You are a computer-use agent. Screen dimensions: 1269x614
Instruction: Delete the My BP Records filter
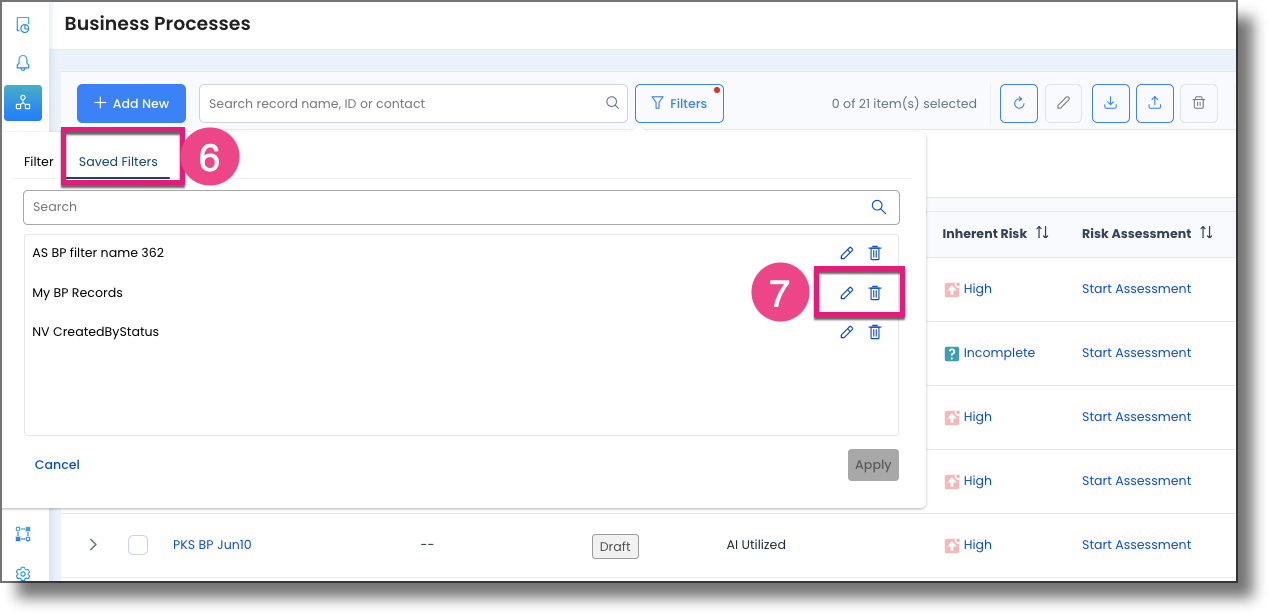(875, 293)
